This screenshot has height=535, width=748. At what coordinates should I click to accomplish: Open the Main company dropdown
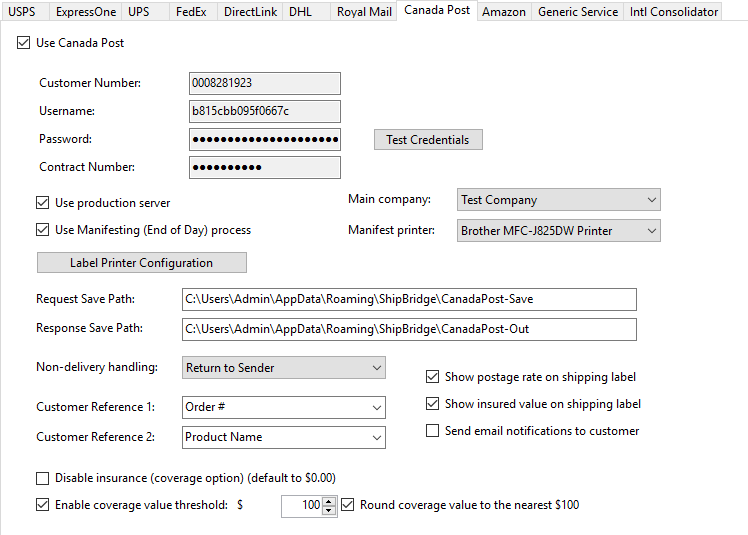coord(559,200)
